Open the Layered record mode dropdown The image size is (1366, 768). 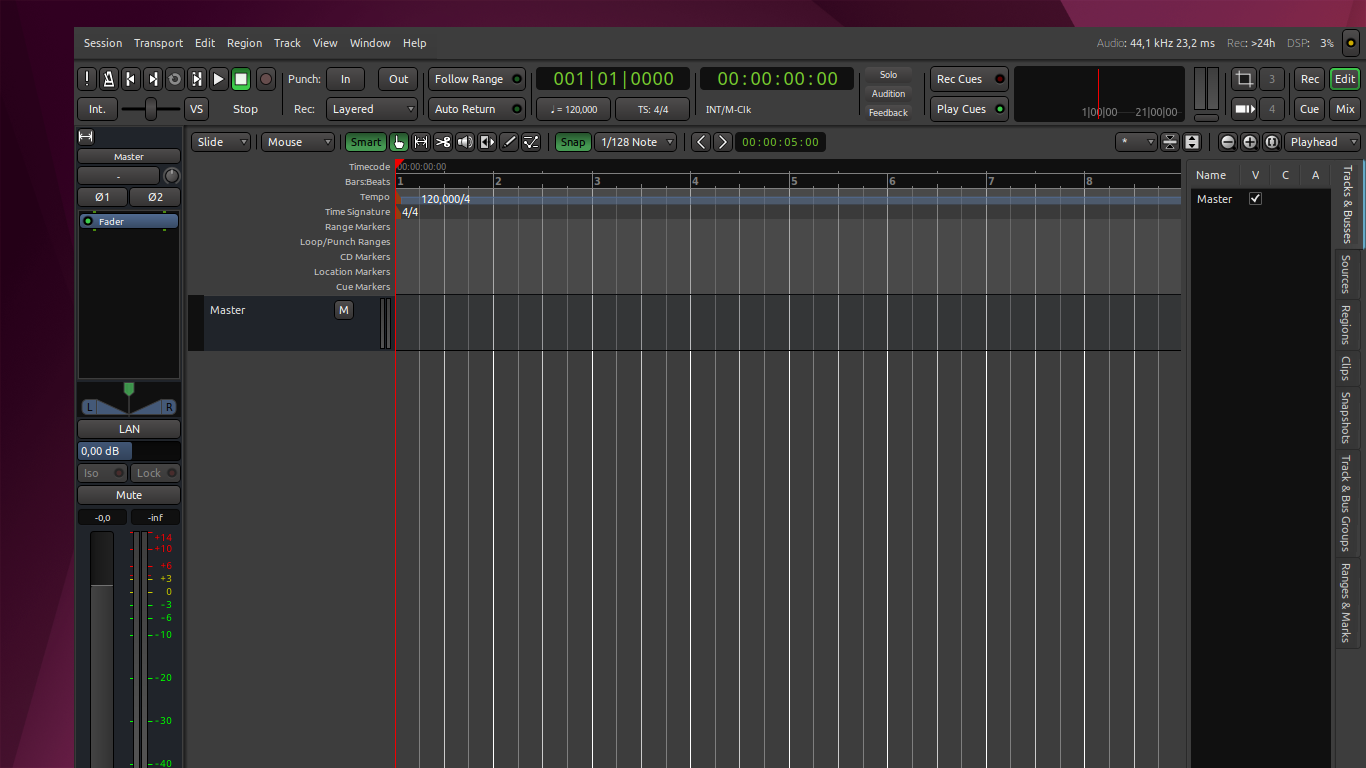[x=372, y=109]
